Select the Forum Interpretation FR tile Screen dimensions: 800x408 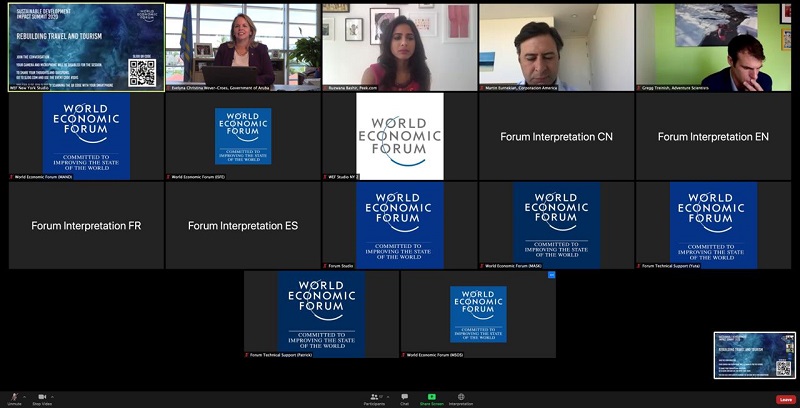coord(86,225)
